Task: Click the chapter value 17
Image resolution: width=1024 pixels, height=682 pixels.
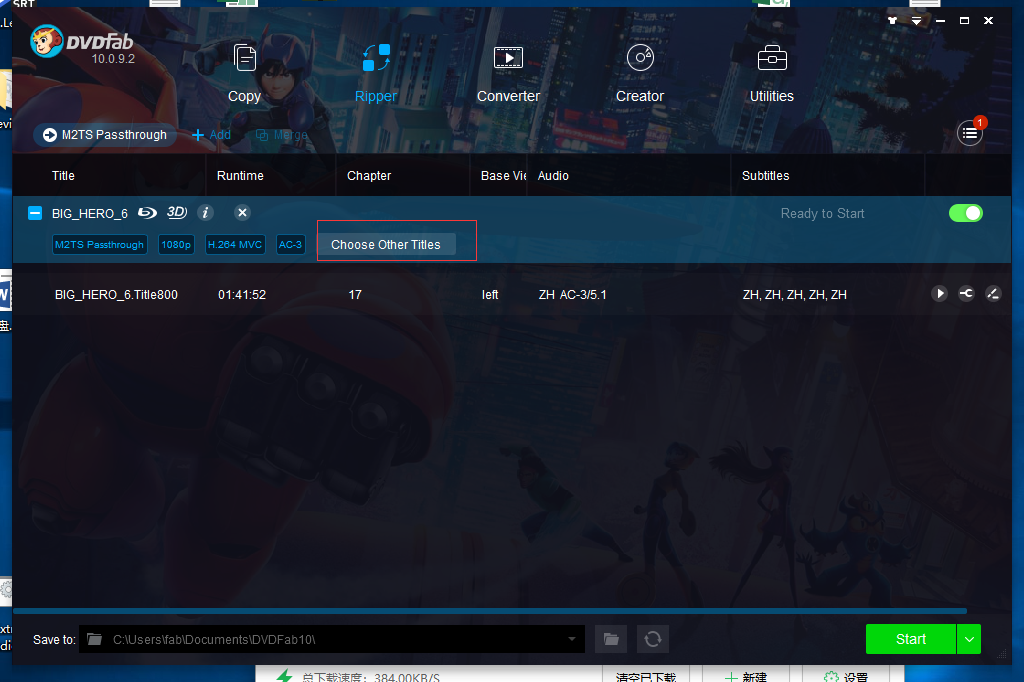Action: point(355,295)
